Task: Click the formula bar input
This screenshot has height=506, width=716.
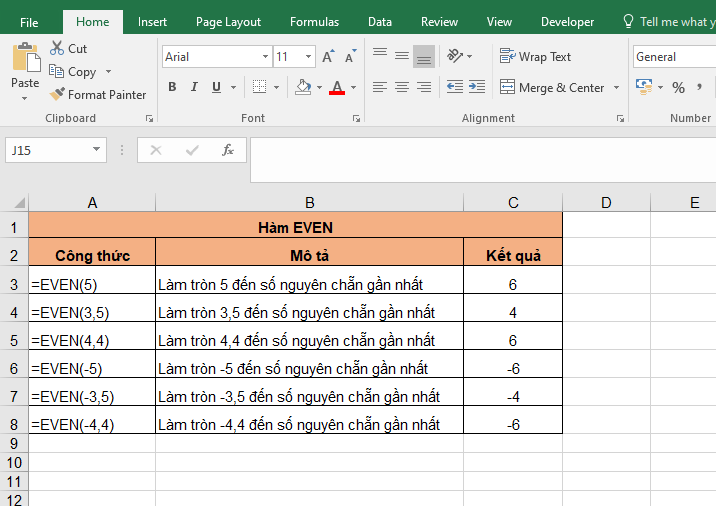Action: tap(483, 160)
